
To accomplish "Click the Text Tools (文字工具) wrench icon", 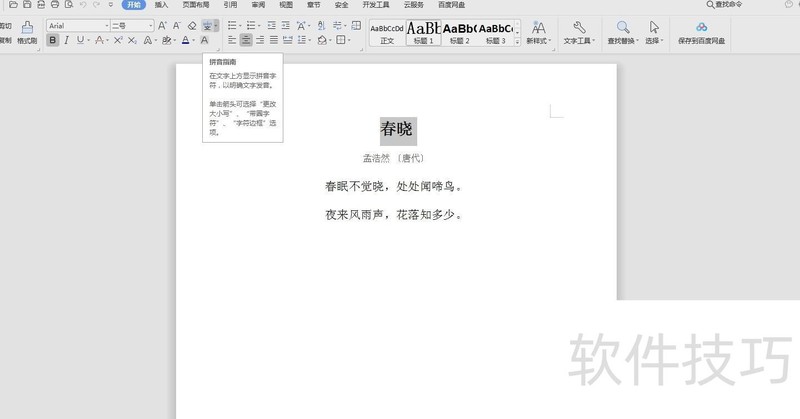I will pos(579,32).
